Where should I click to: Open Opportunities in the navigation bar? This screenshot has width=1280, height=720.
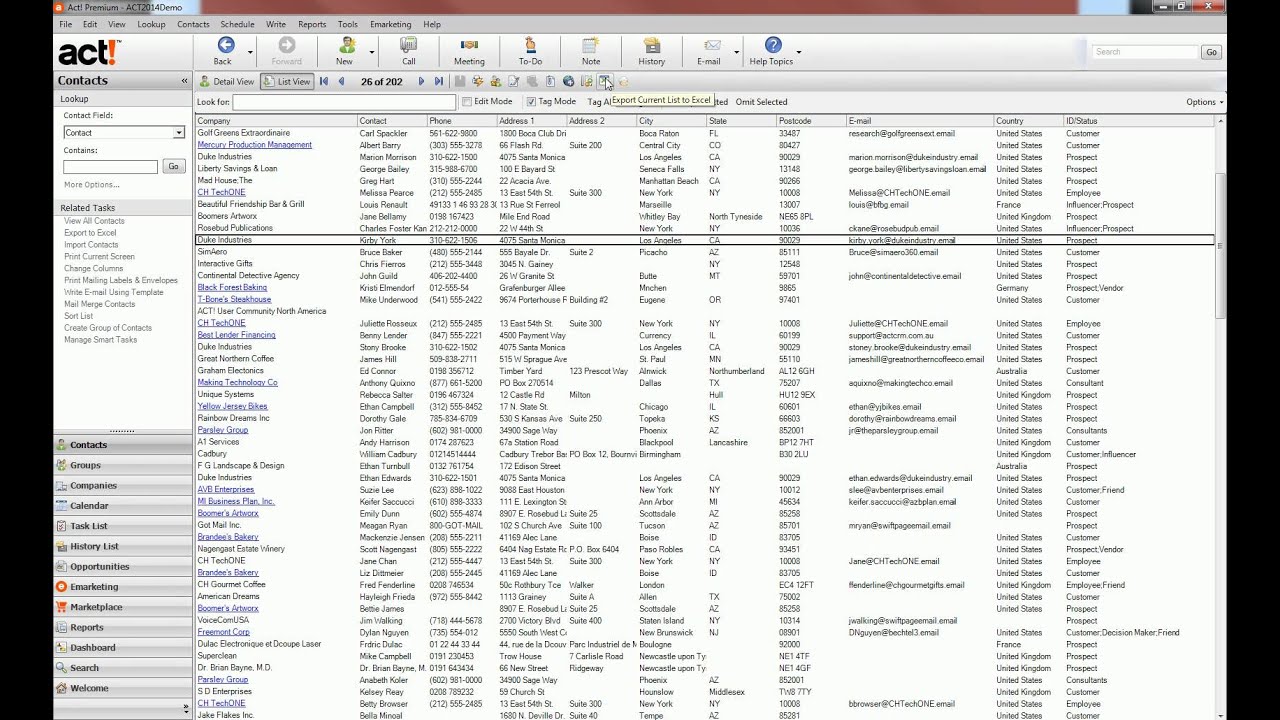(x=122, y=566)
